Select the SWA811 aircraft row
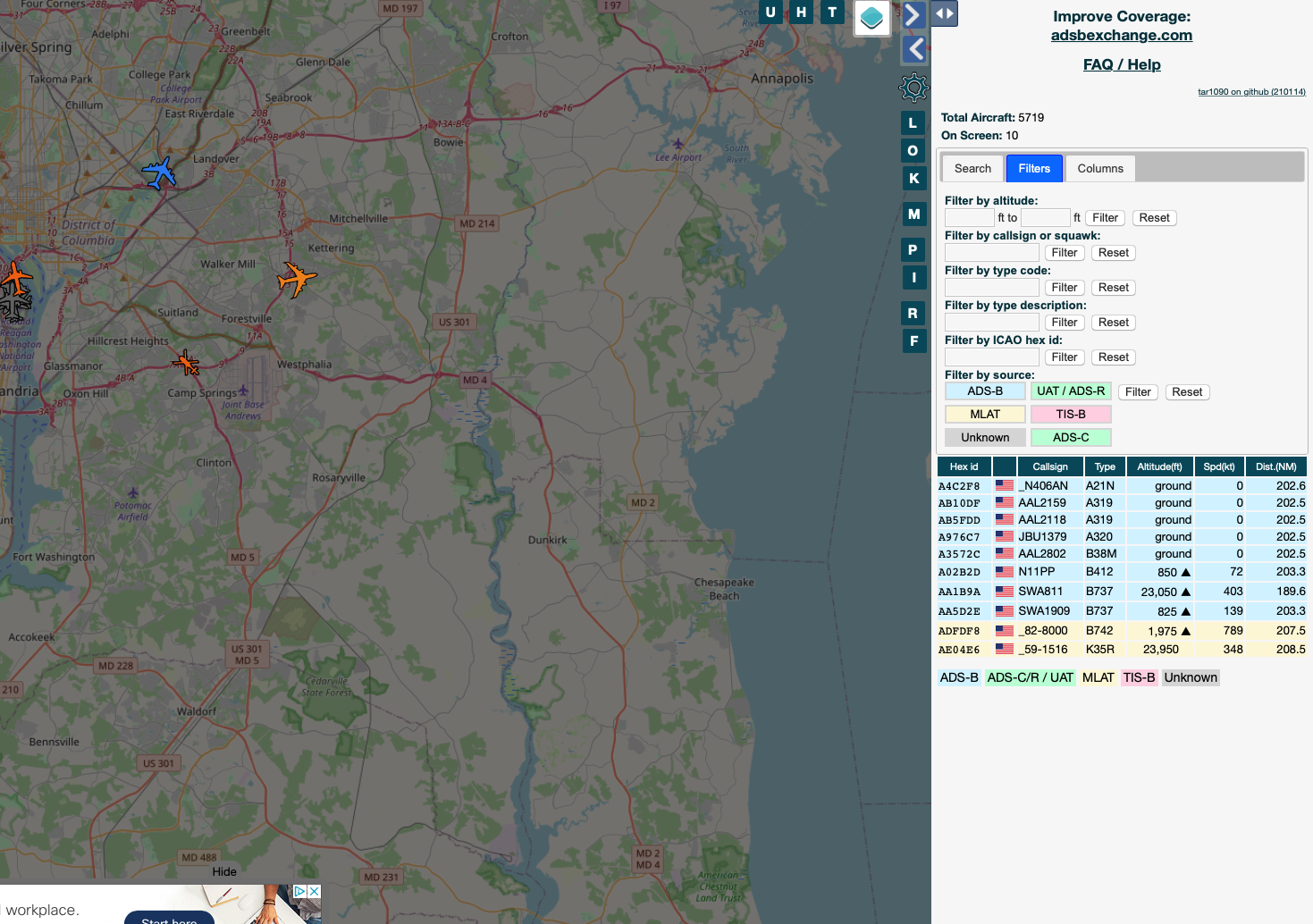This screenshot has height=924, width=1313. coord(1122,592)
